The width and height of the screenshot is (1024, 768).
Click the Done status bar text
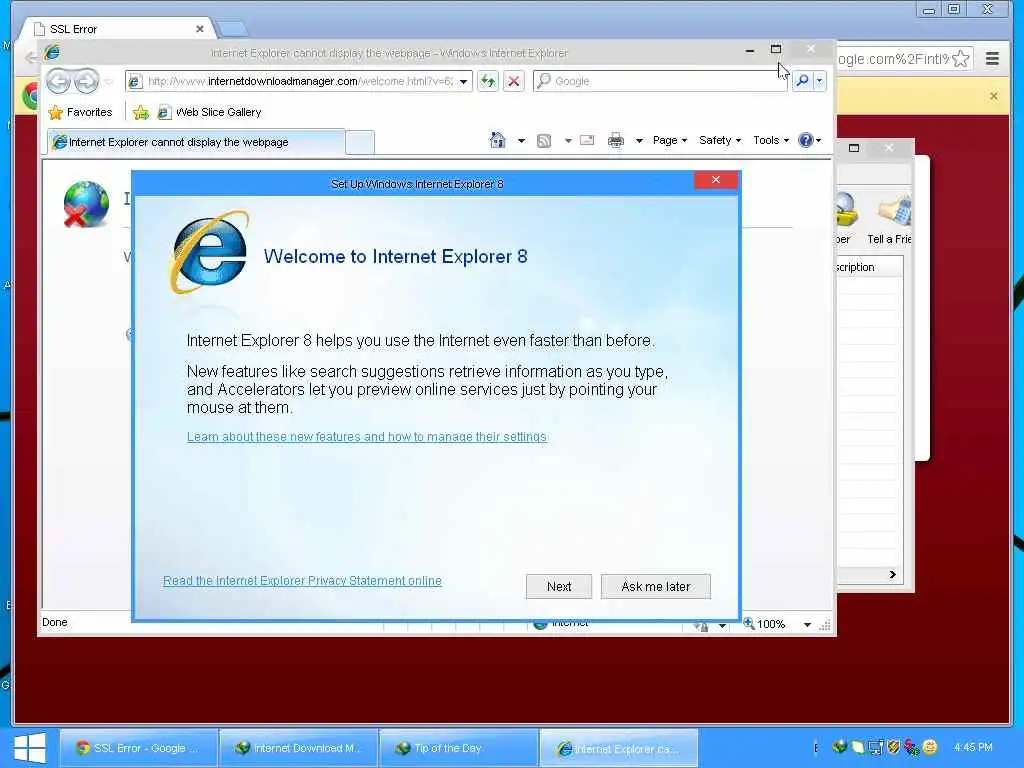(54, 622)
